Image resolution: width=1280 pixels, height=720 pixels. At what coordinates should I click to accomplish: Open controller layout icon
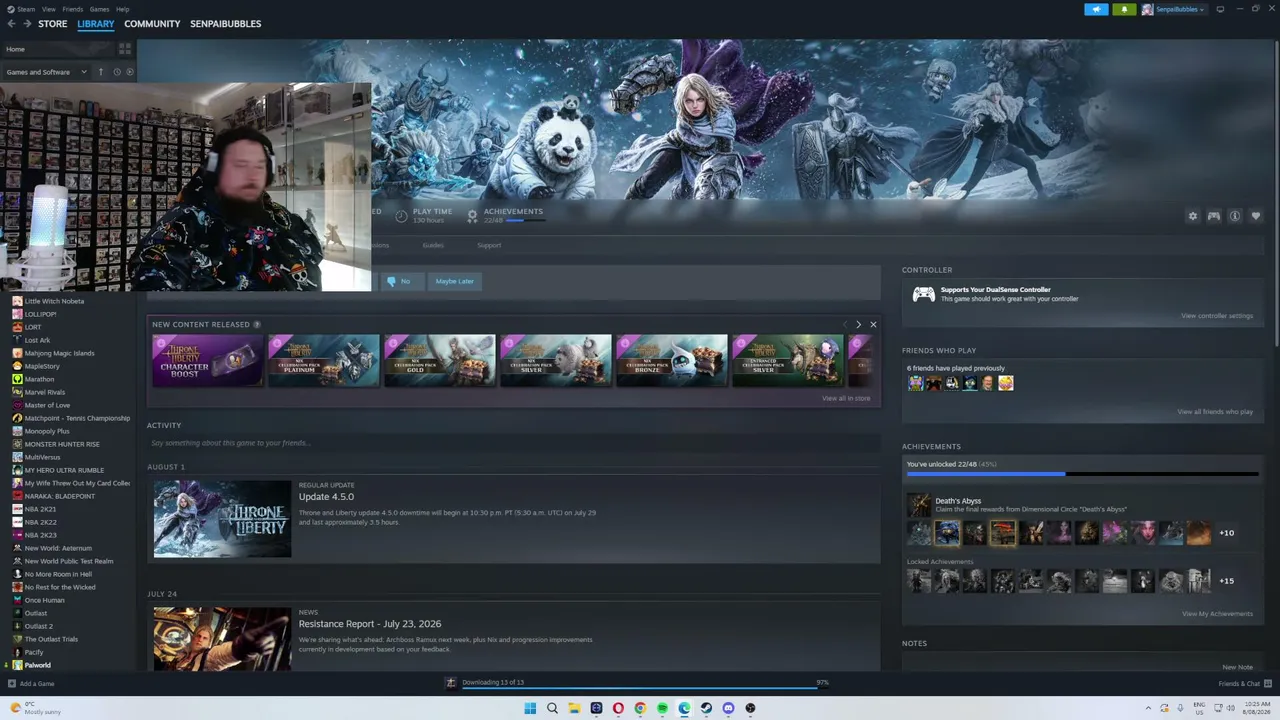(1214, 216)
